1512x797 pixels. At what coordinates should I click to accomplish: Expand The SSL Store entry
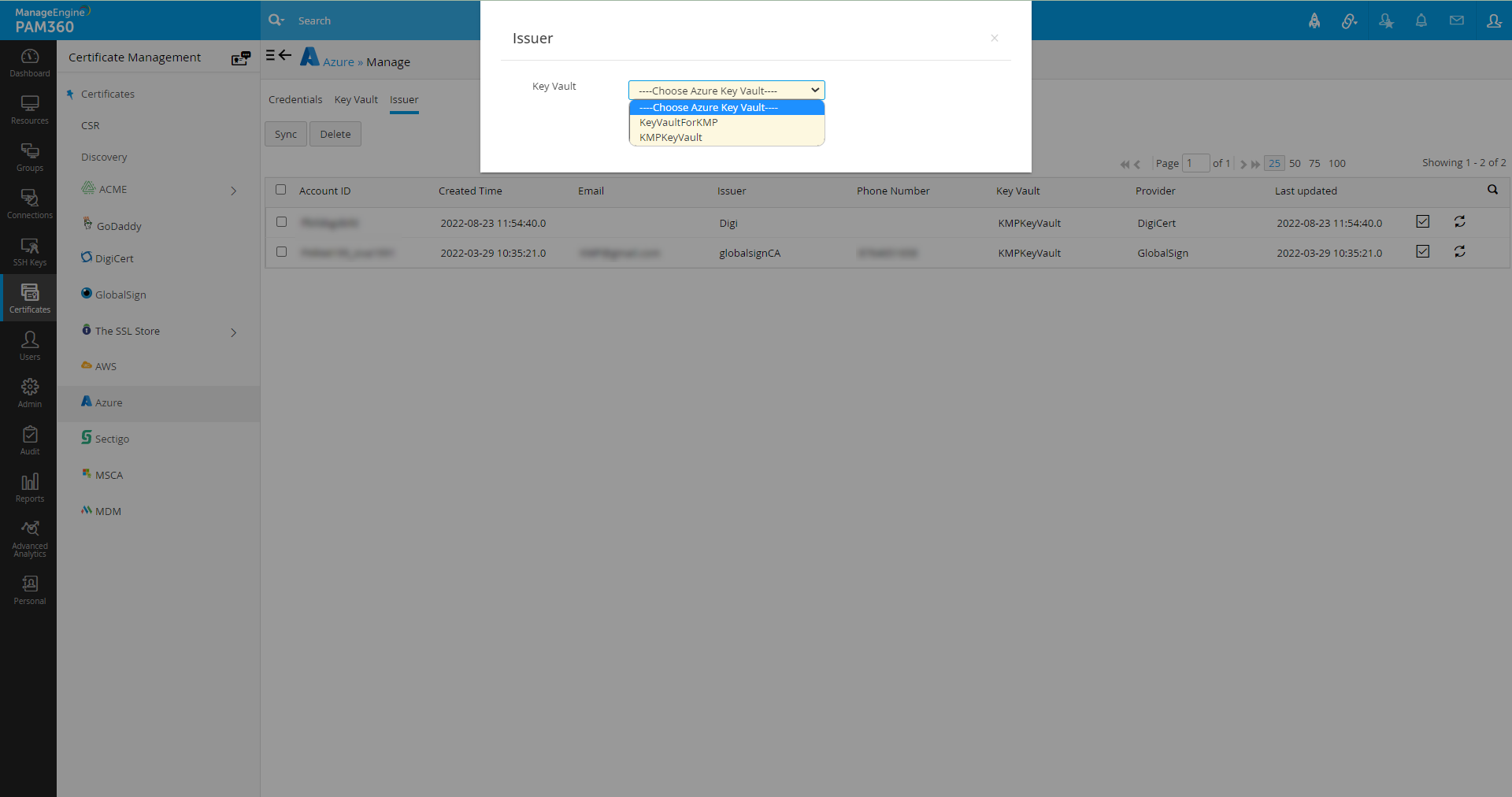[233, 332]
